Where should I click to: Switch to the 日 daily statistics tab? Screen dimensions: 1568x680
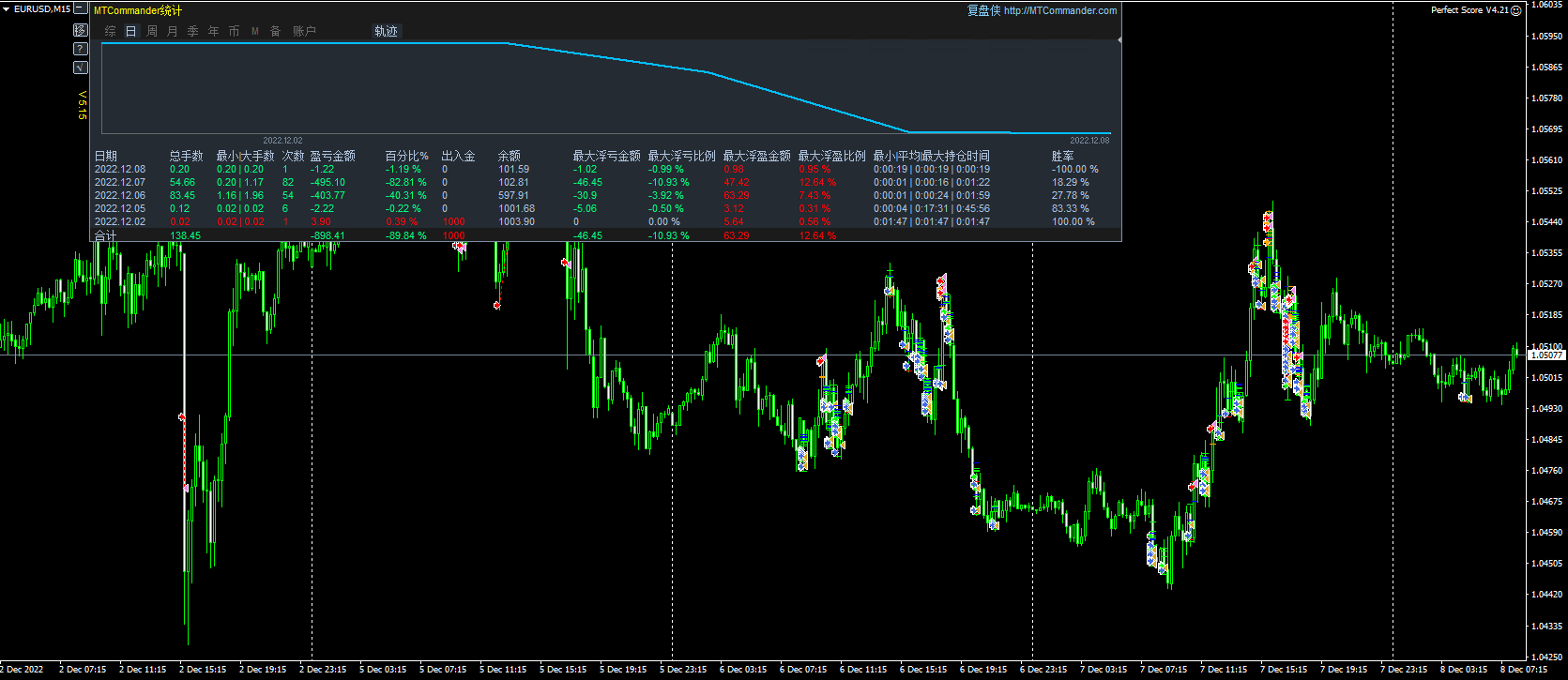130,31
